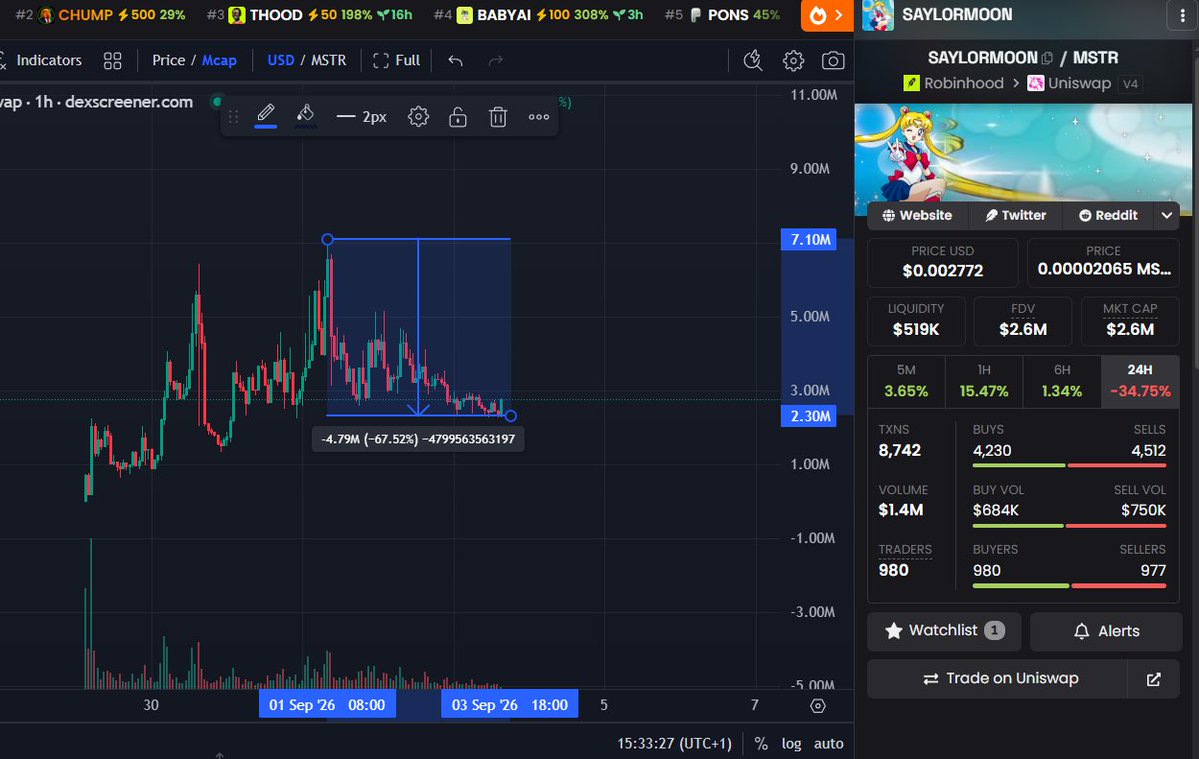This screenshot has width=1199, height=759.
Task: Open the token Website link
Action: pyautogui.click(x=917, y=216)
